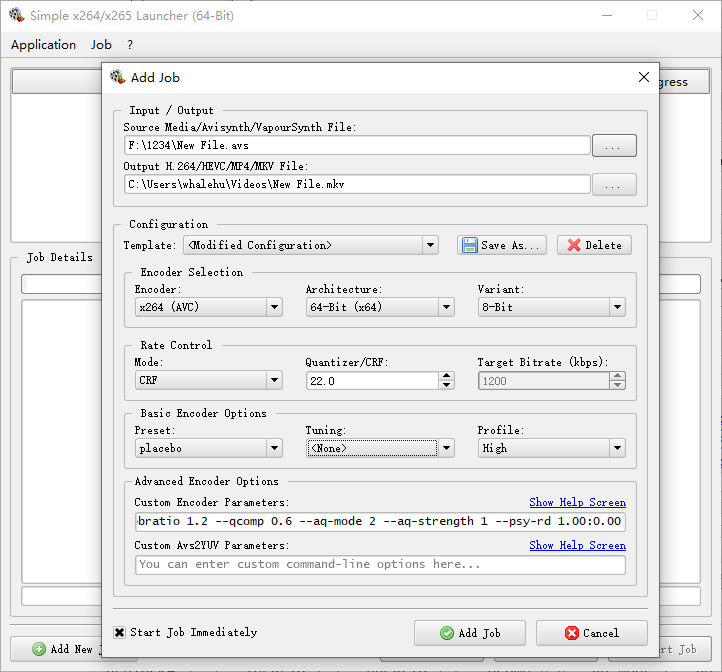Click the Delete template button

click(594, 245)
